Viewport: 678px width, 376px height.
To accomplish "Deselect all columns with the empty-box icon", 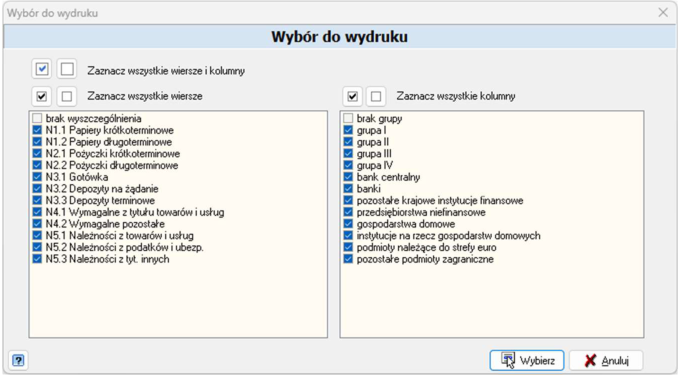I will coord(376,96).
